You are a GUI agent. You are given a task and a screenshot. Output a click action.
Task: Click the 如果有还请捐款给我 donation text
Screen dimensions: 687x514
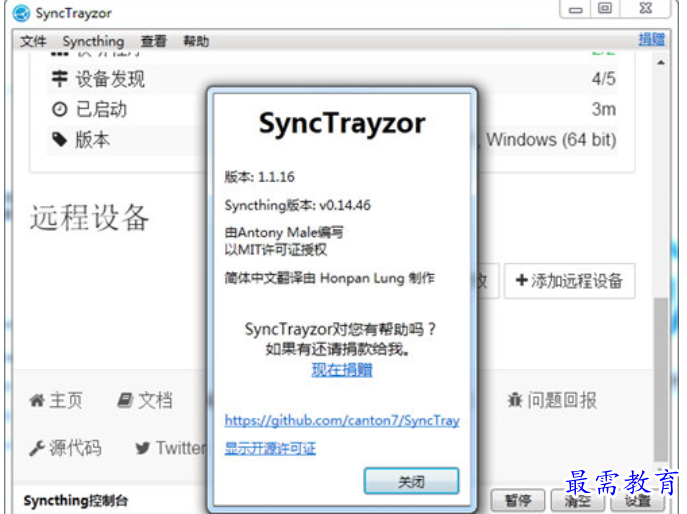click(338, 349)
